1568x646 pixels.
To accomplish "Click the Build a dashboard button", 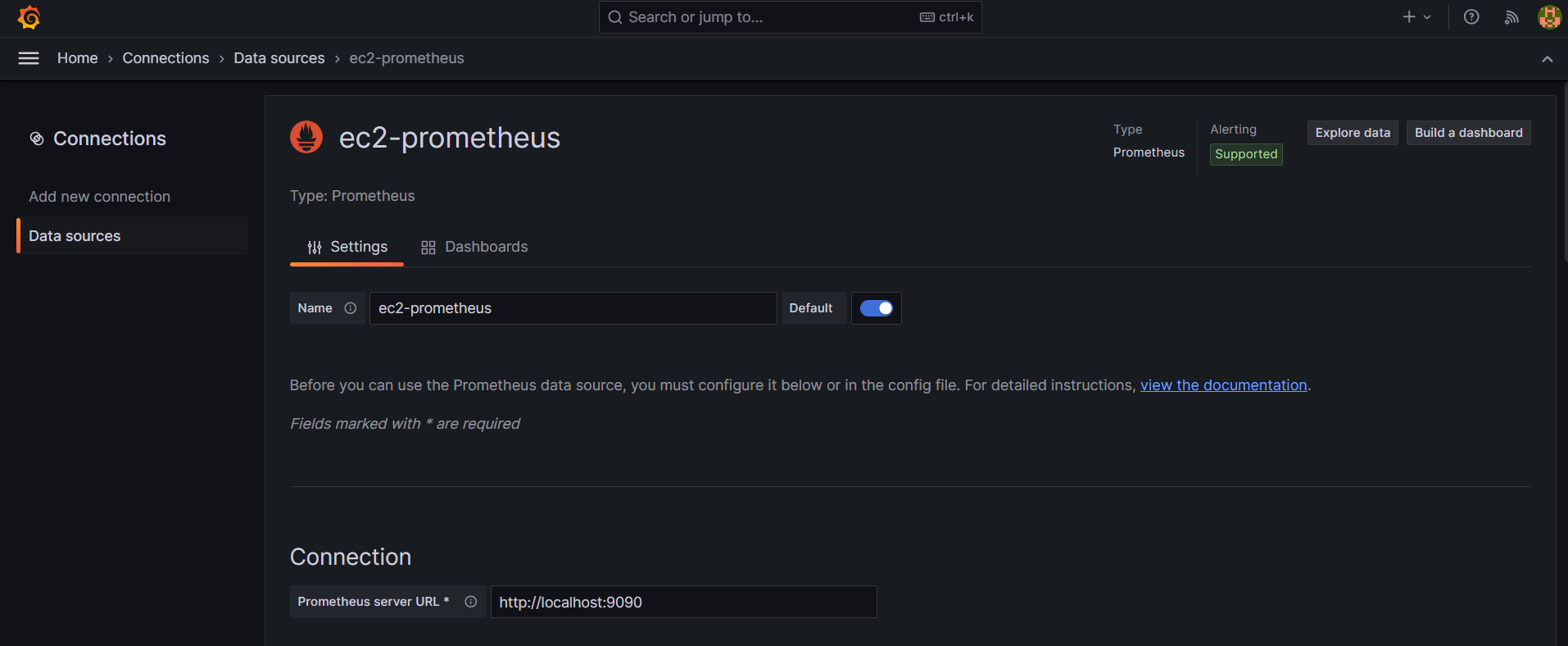I will [1468, 133].
